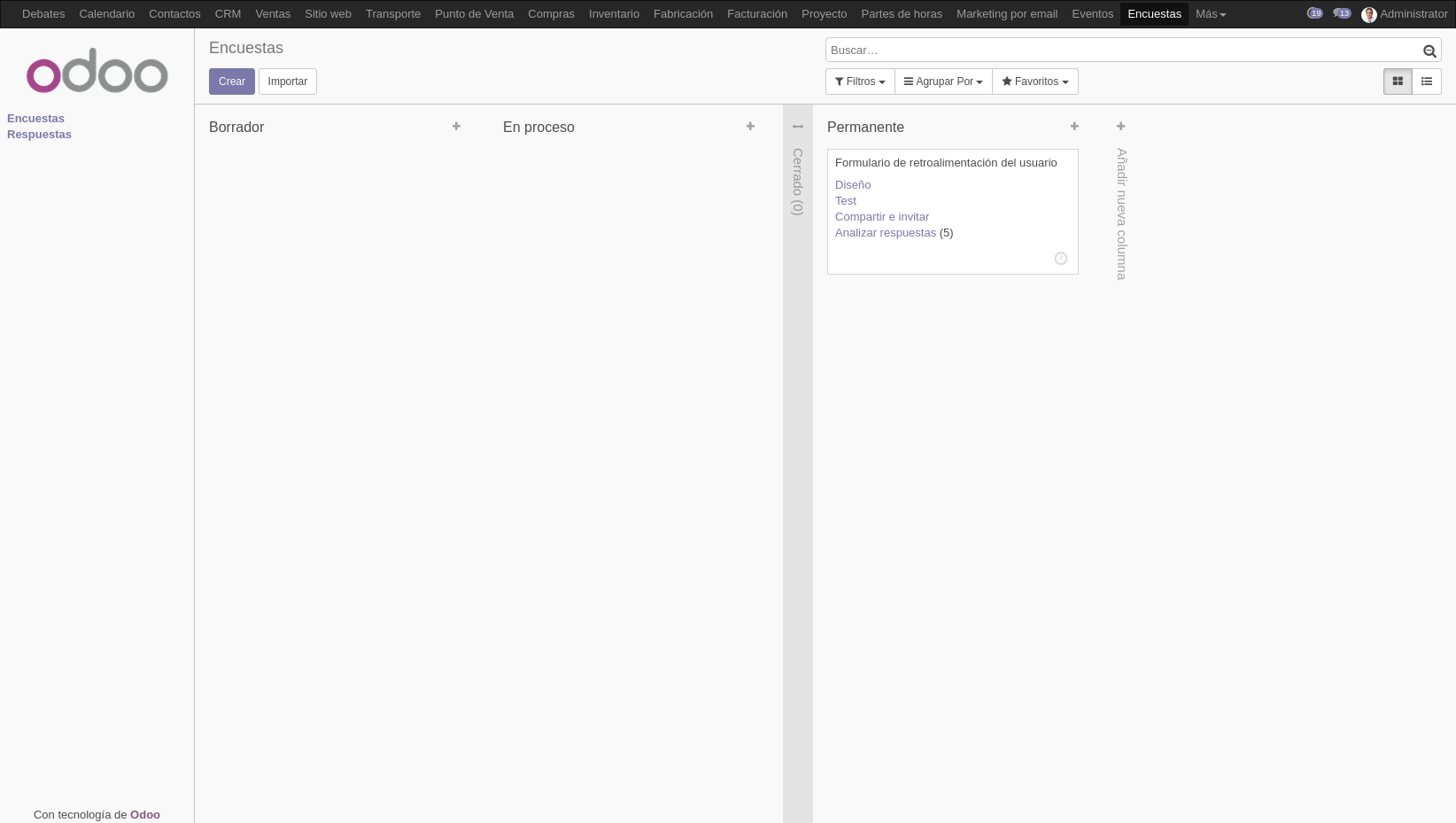Image resolution: width=1456 pixels, height=823 pixels.
Task: Switch to list view icon
Action: tap(1427, 82)
